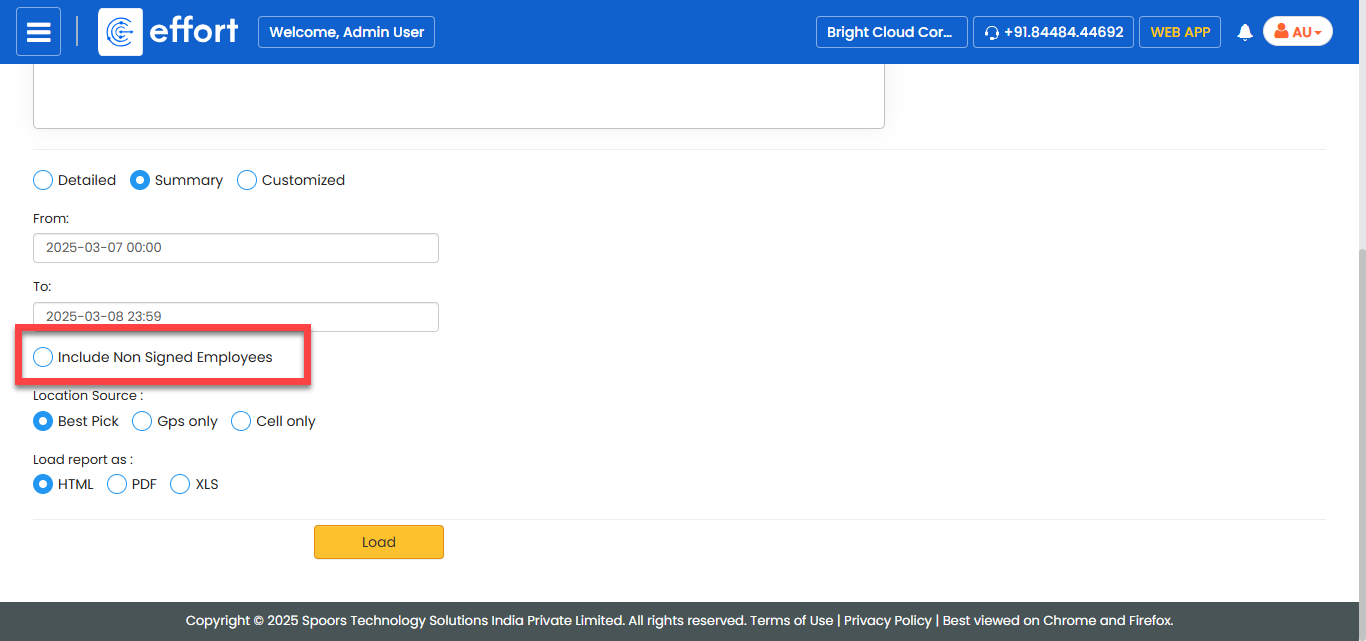Choose the Customized report option

pos(247,180)
